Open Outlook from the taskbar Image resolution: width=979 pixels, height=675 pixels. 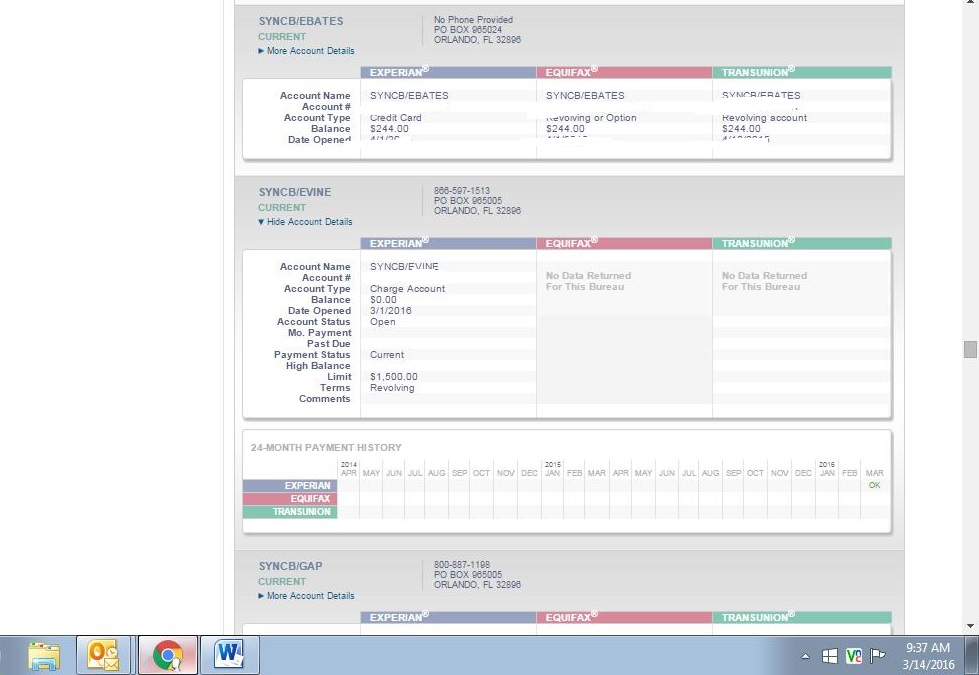(103, 655)
